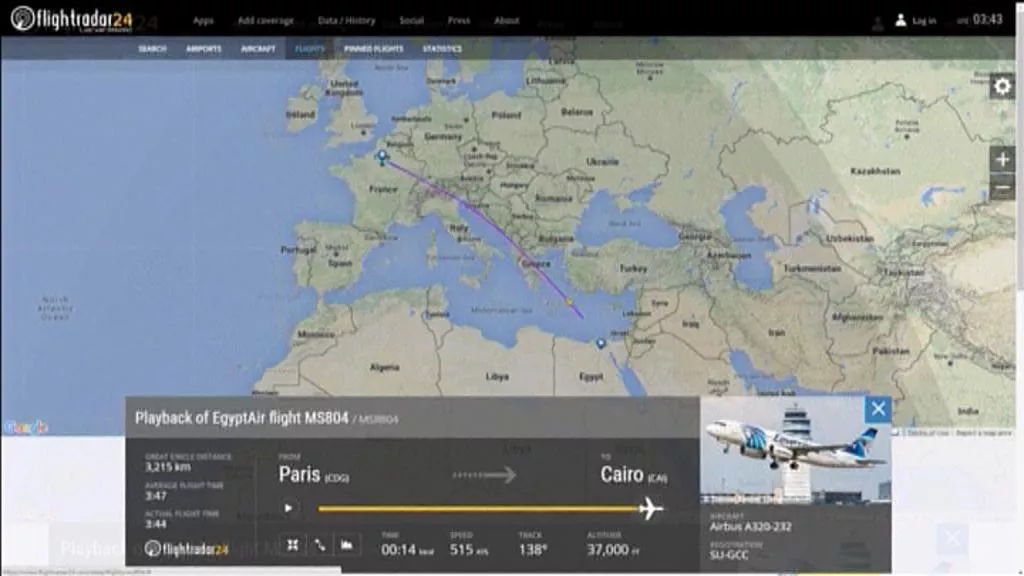Click the route path toggle icon
Image resolution: width=1024 pixels, height=576 pixels.
click(319, 545)
